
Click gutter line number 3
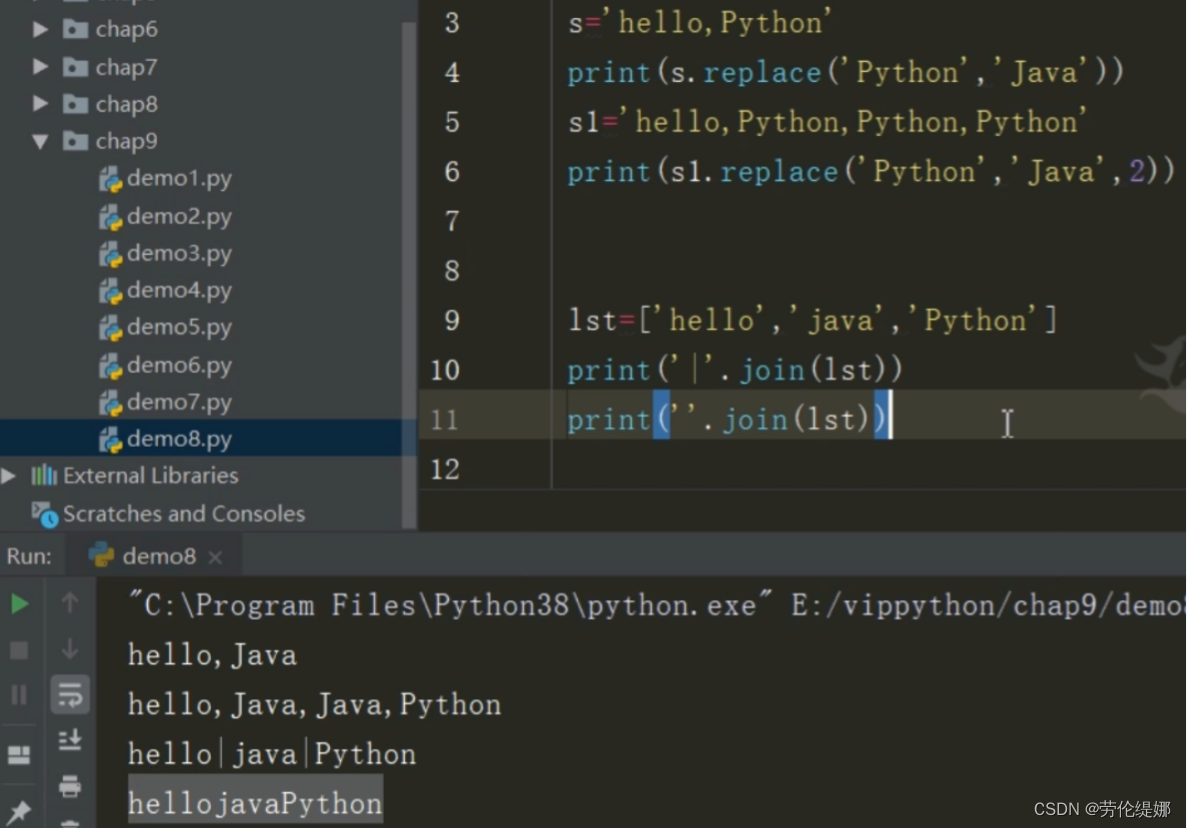452,23
